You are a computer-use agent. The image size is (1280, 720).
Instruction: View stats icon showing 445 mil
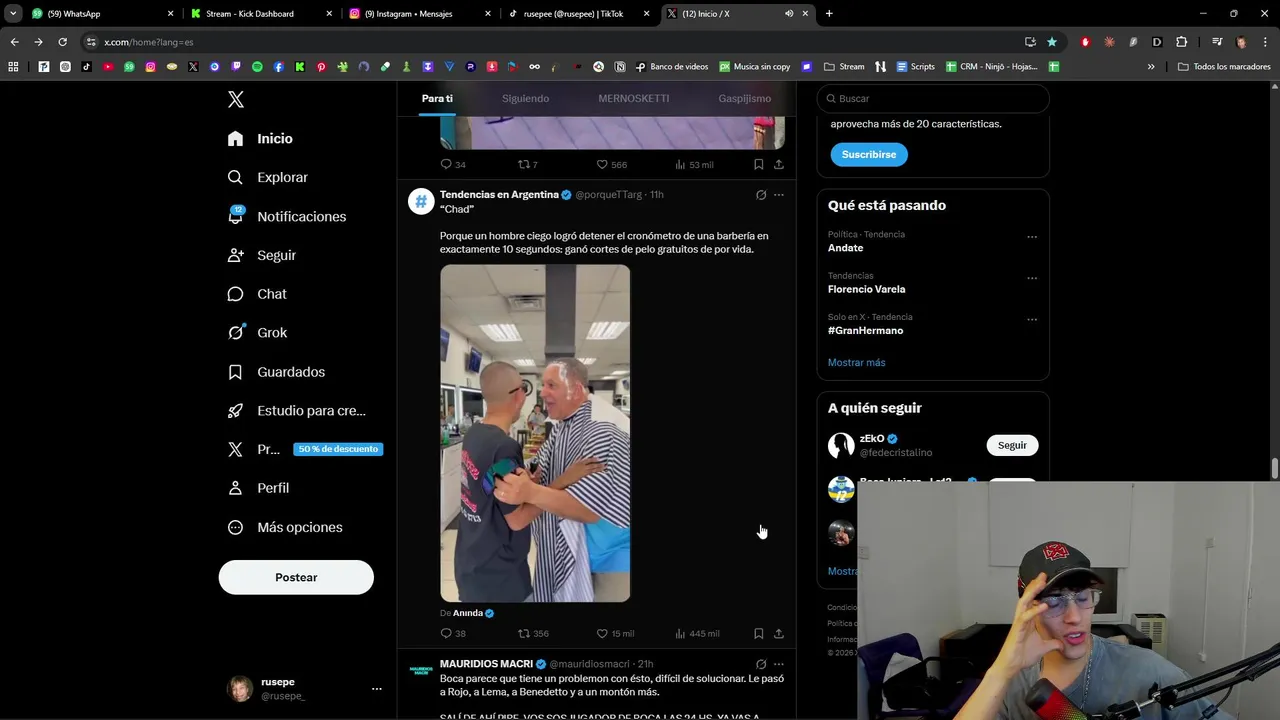[680, 633]
